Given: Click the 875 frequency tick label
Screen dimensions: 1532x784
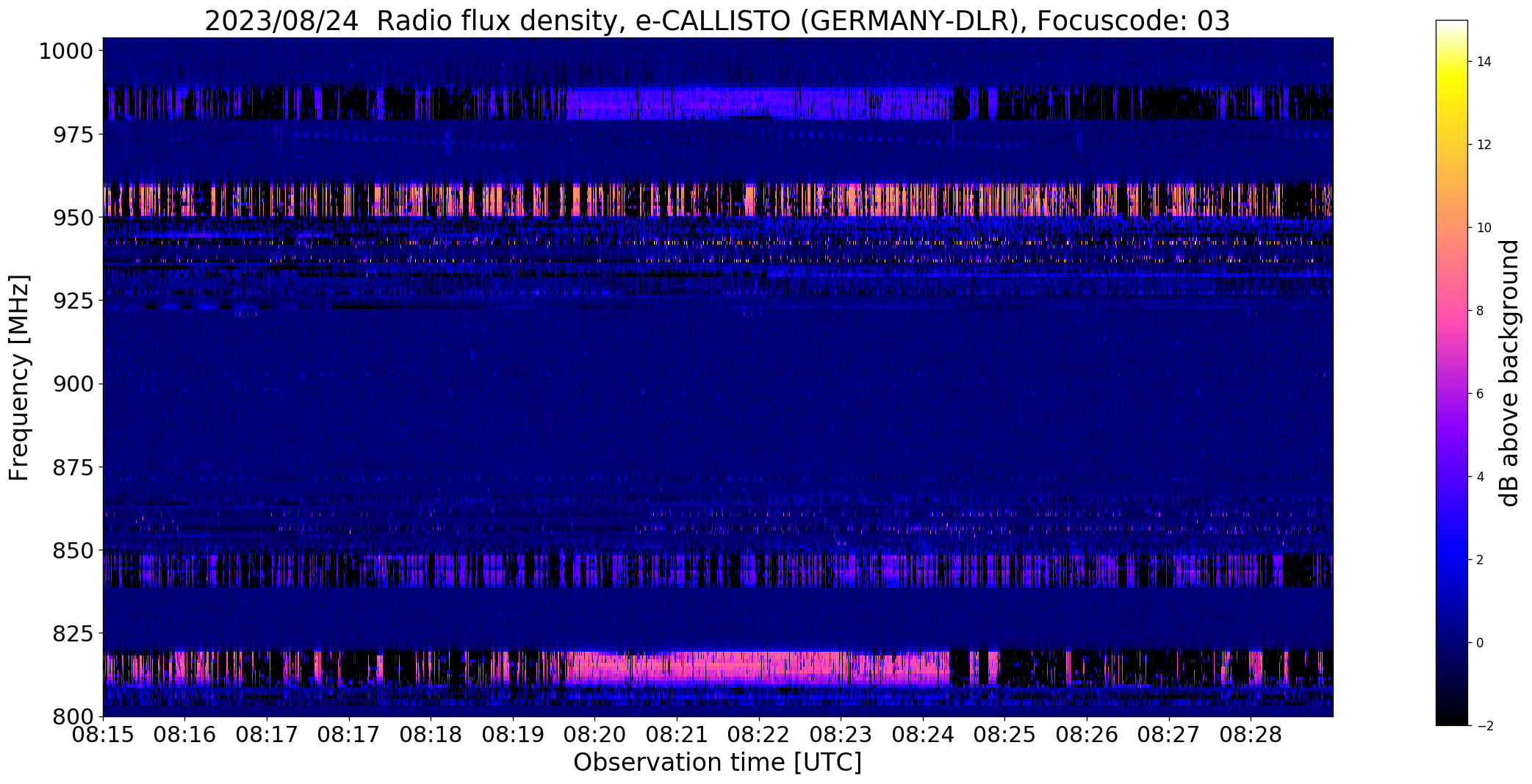Looking at the screenshot, I should [73, 467].
